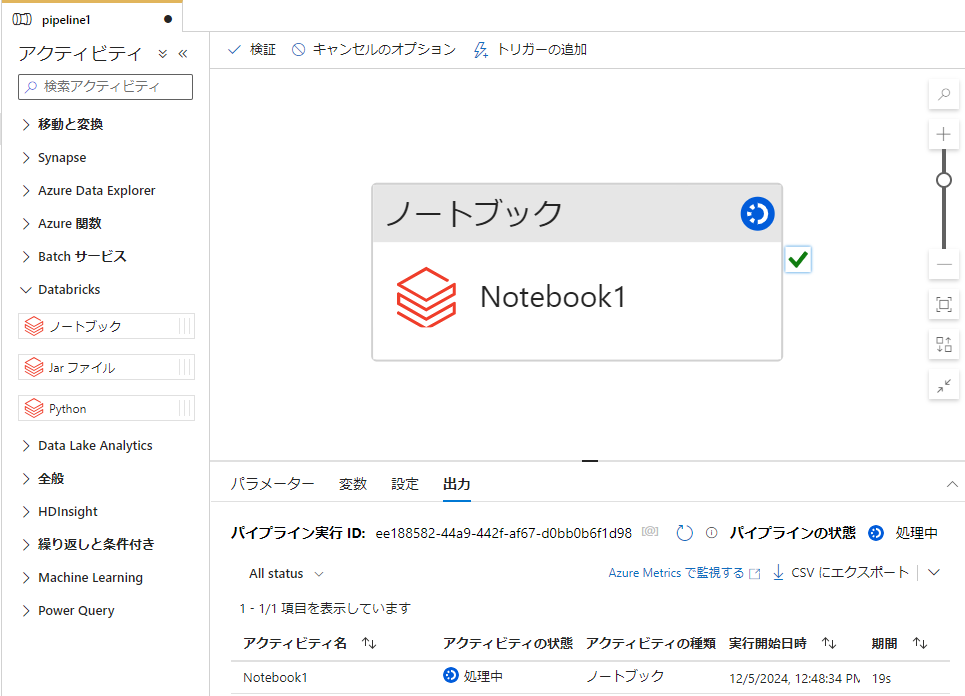
Task: Click Notebook1 in the activity name column
Action: (x=275, y=678)
